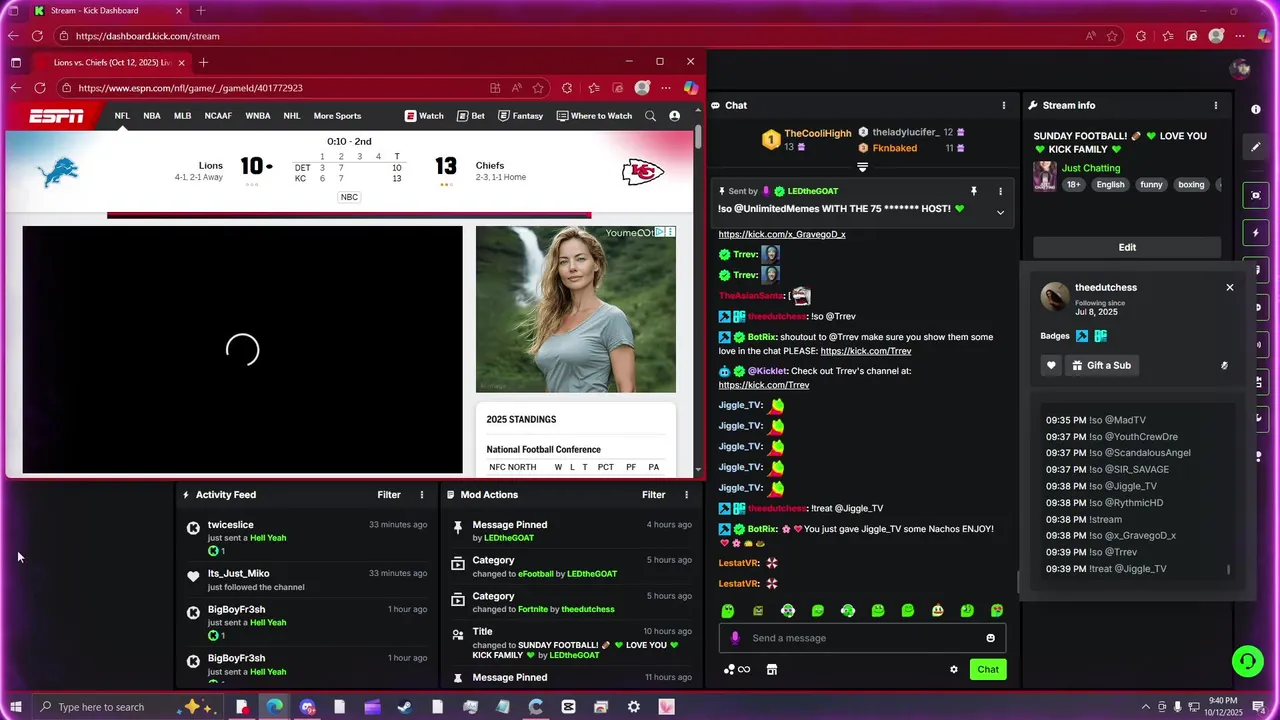Click the Just Chatting category link

click(1091, 168)
